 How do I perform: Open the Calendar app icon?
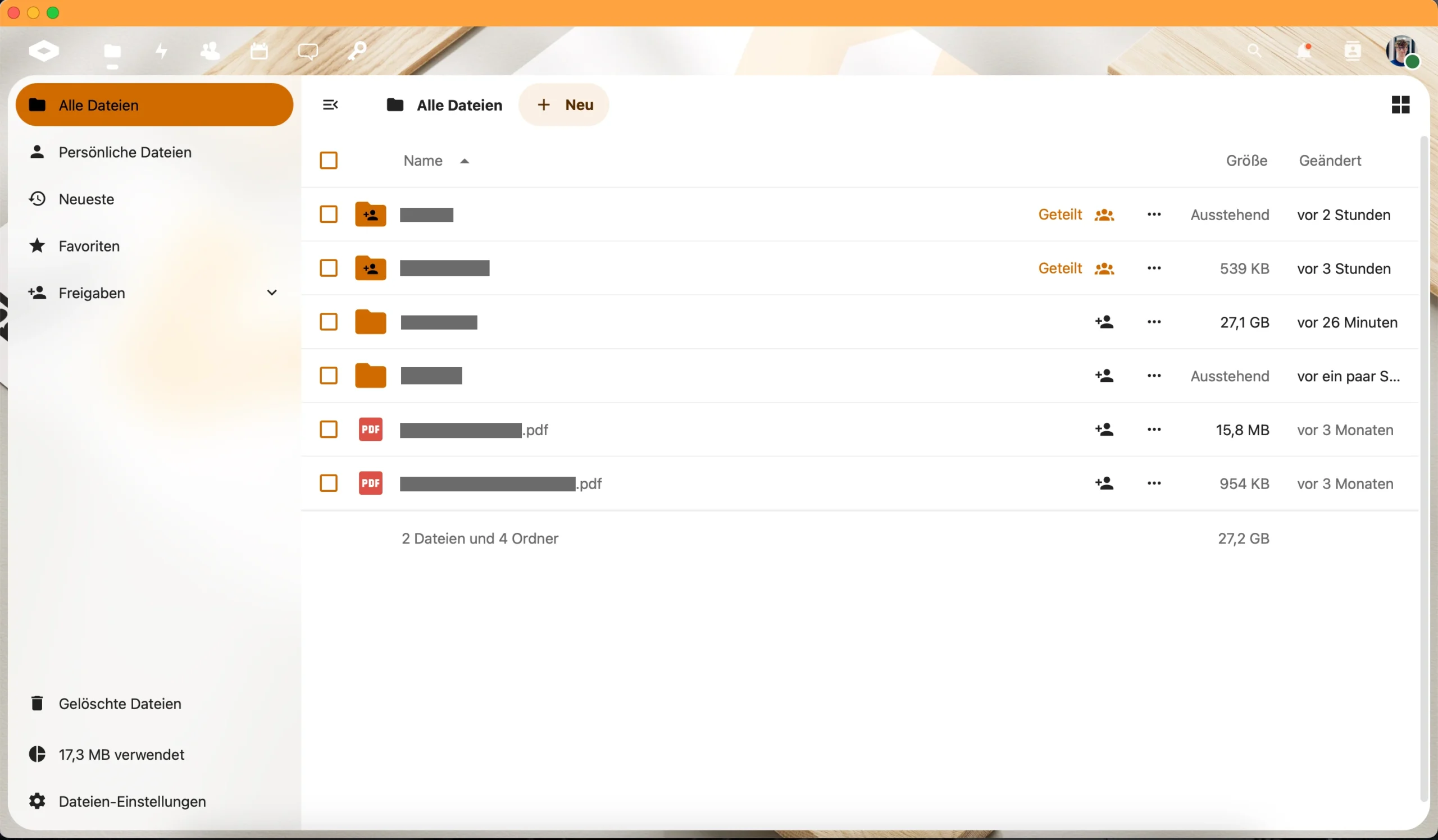(259, 51)
